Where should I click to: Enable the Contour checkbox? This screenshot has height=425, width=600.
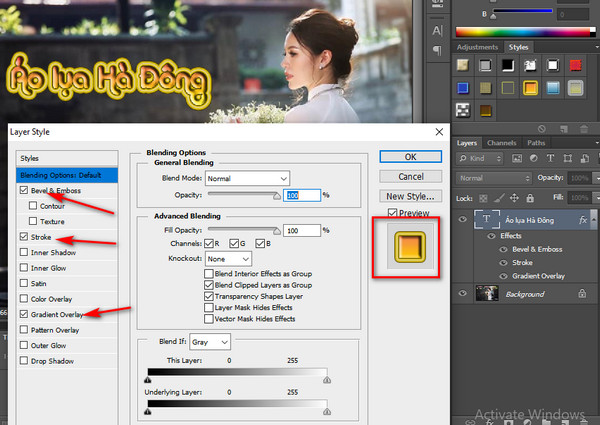coord(33,206)
